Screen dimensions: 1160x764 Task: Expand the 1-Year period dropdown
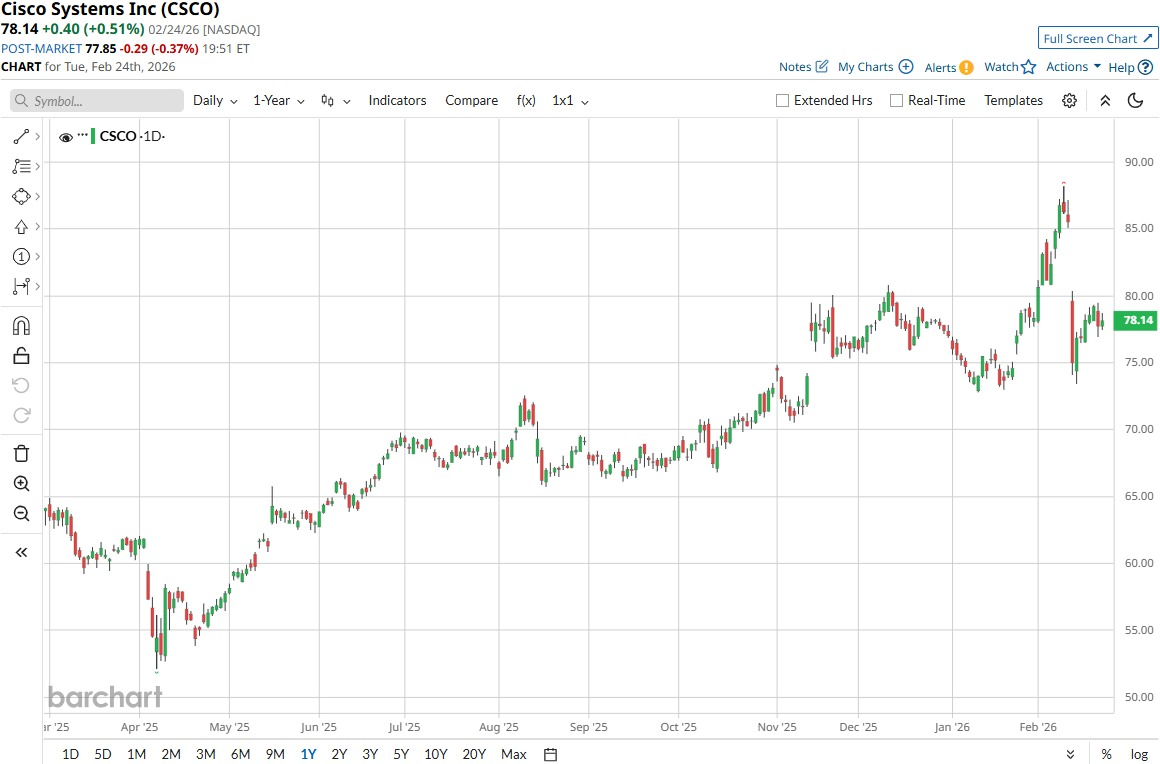278,101
